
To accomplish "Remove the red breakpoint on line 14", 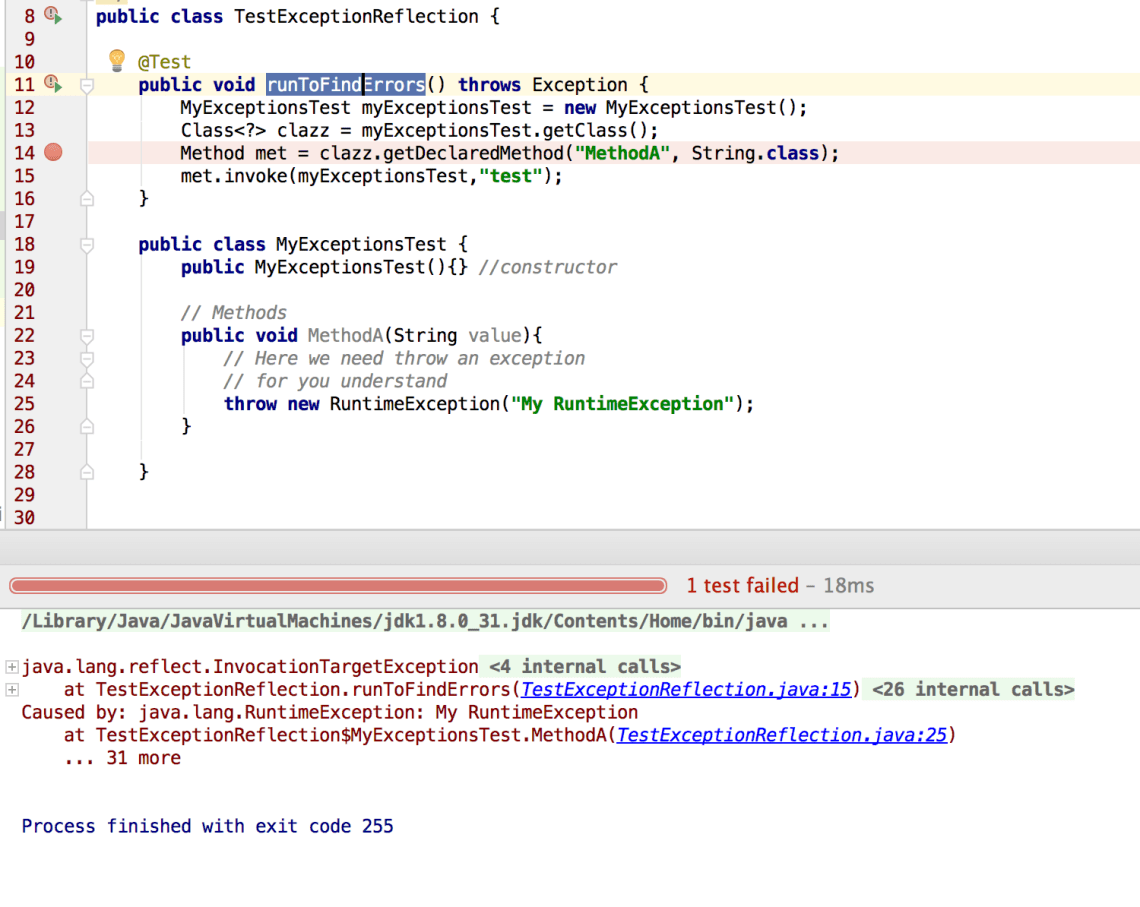I will [x=54, y=153].
